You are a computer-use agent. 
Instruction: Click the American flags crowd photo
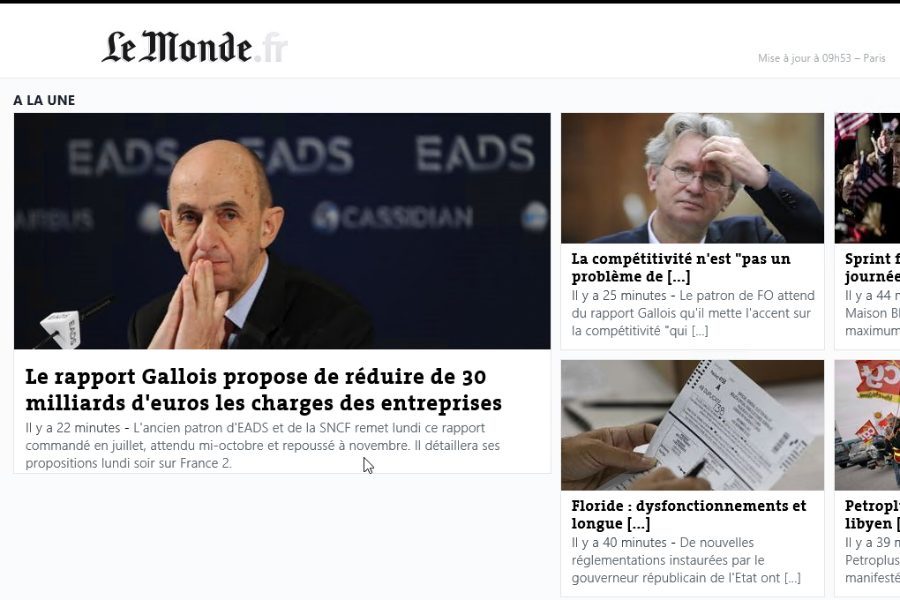point(867,178)
